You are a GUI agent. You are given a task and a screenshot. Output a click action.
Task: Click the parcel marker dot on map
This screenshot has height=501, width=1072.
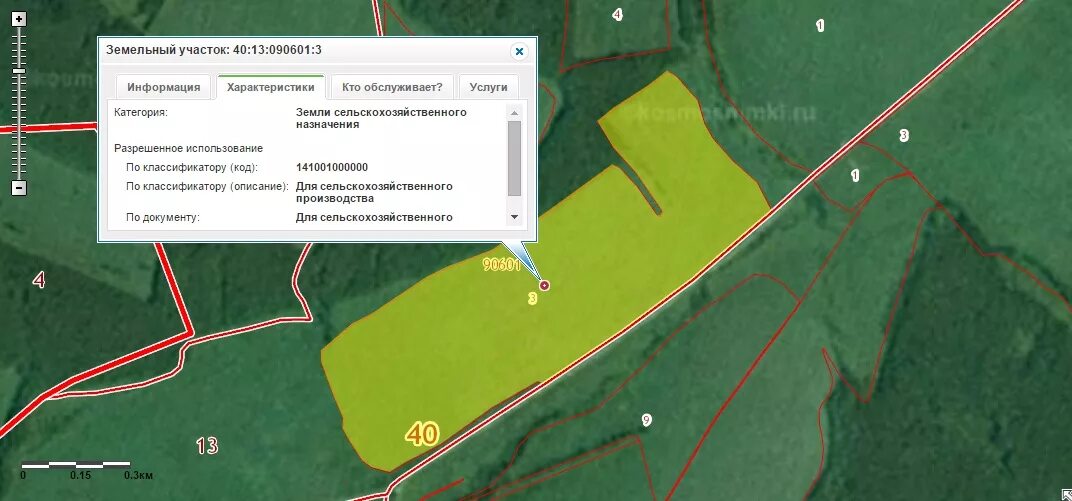point(544,284)
